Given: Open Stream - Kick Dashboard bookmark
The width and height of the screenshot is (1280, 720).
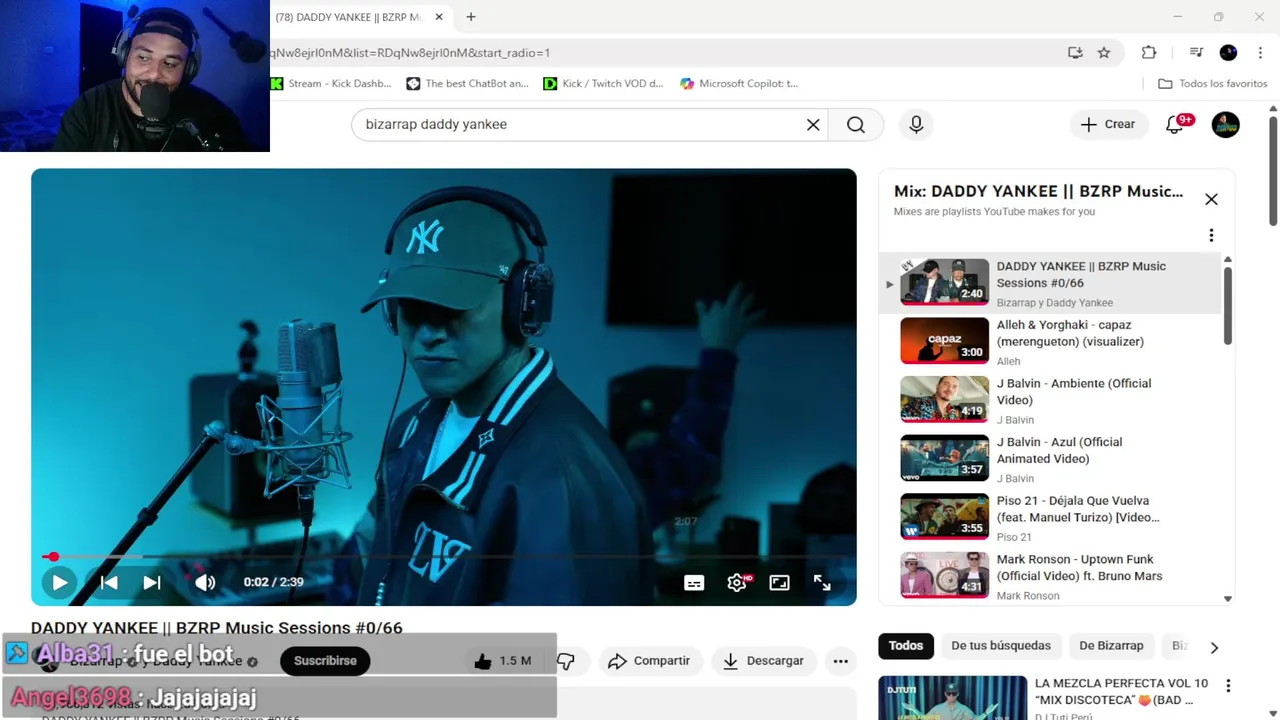Looking at the screenshot, I should coord(331,84).
